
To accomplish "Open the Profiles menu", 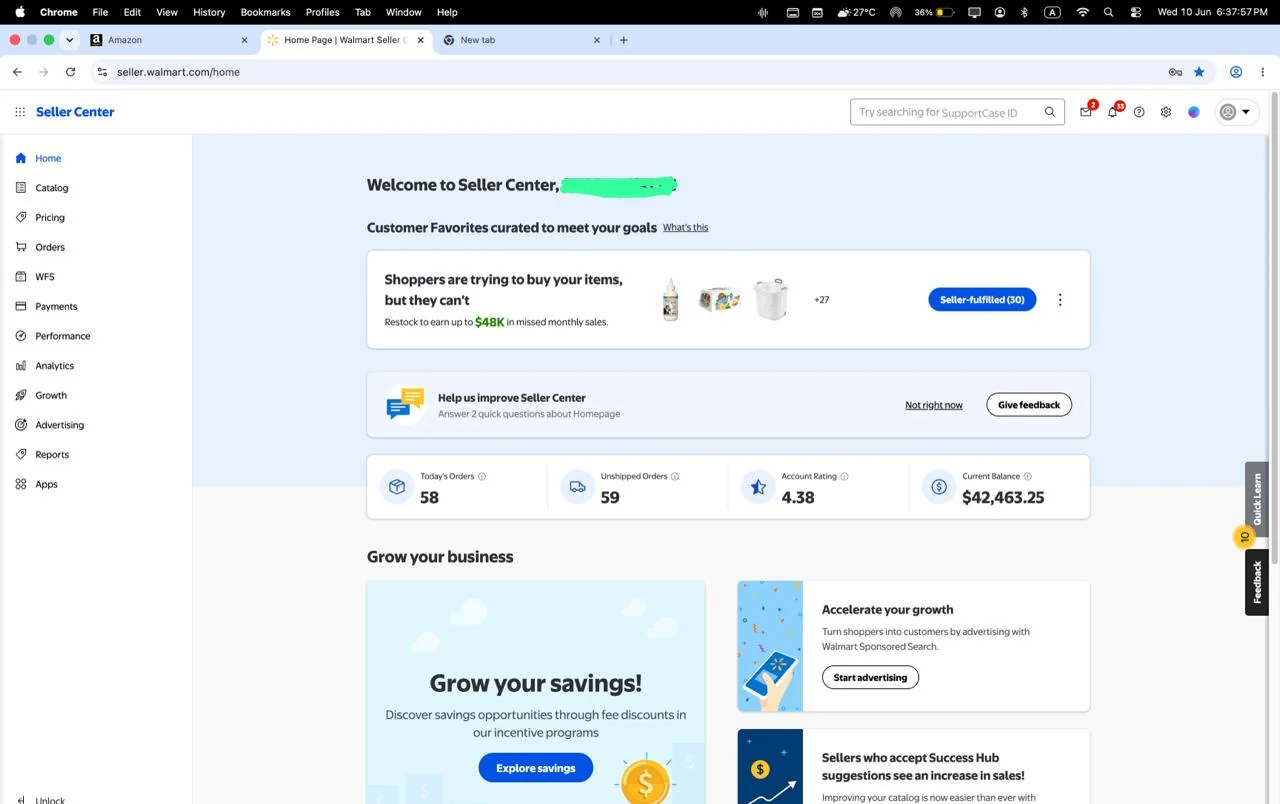I will [x=322, y=12].
